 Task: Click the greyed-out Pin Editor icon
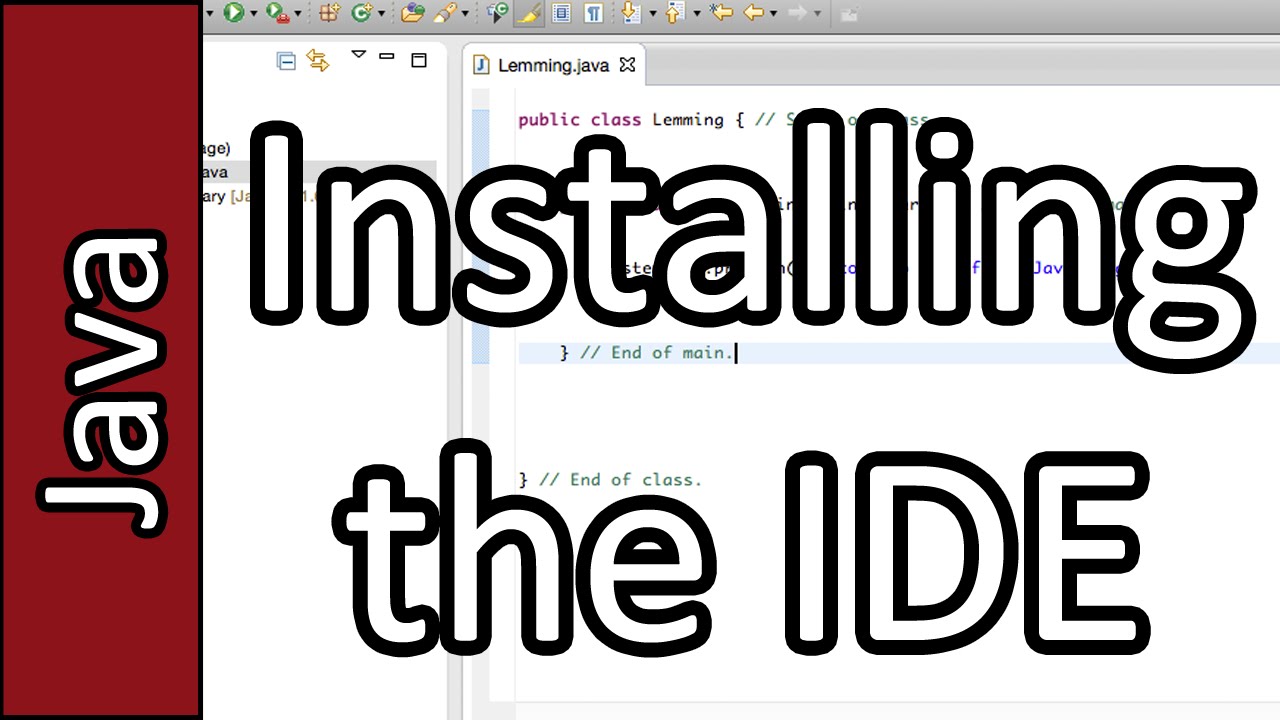pyautogui.click(x=849, y=12)
